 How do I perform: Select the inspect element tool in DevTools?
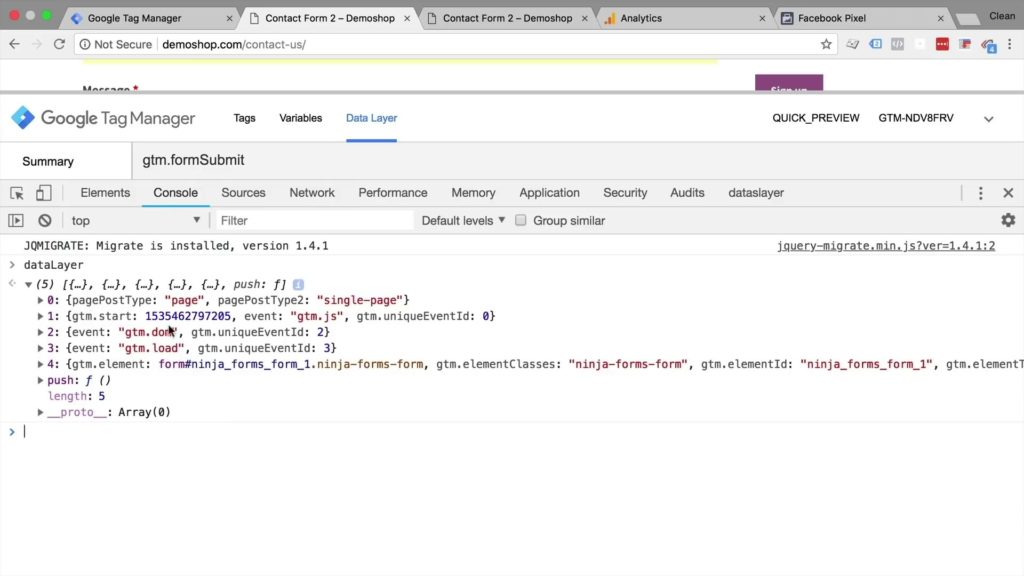15,192
